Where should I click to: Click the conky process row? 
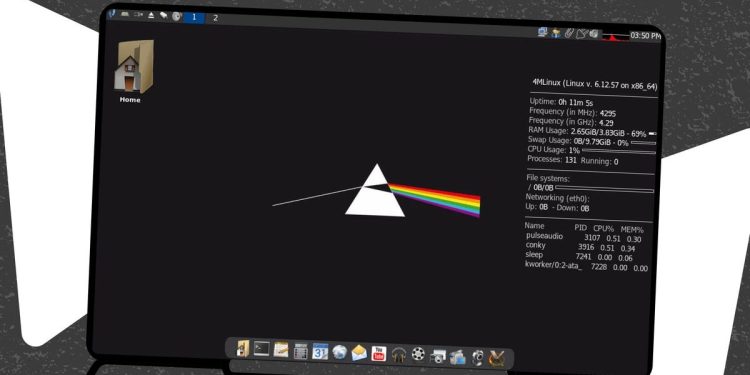tap(579, 247)
